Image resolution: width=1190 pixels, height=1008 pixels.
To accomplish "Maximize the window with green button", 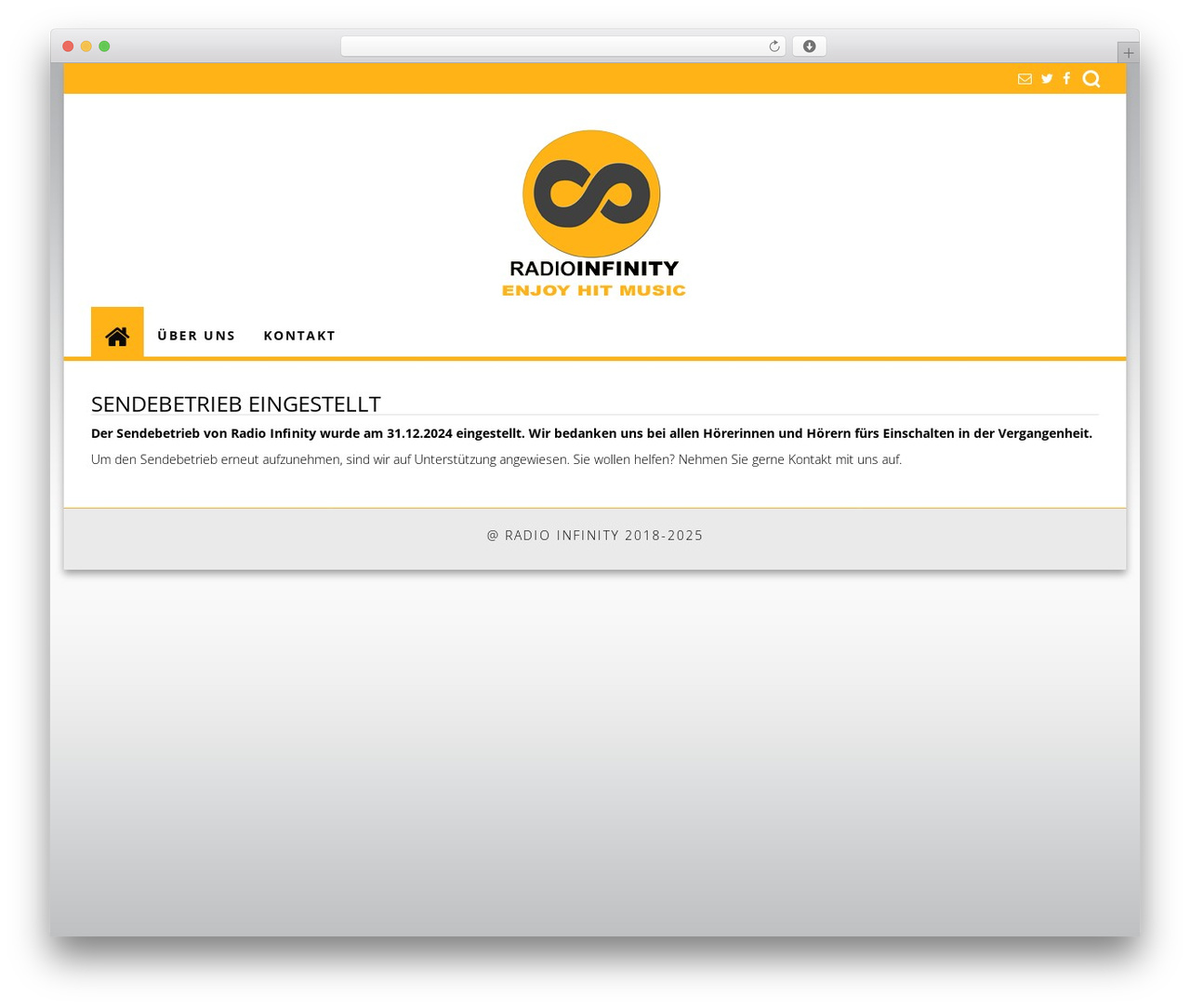I will (x=104, y=46).
